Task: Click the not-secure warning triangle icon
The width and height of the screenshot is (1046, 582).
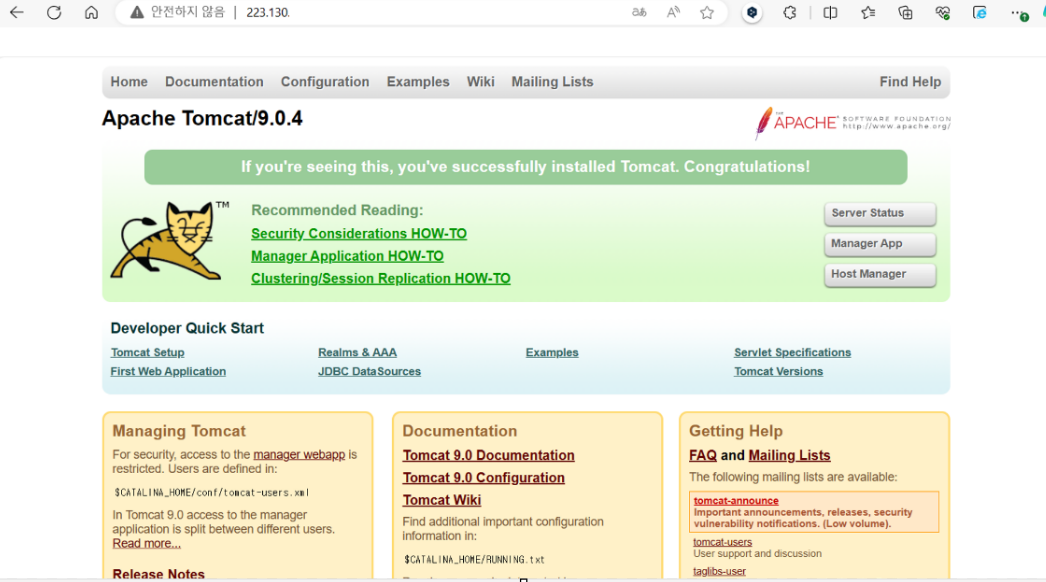Action: 137,12
